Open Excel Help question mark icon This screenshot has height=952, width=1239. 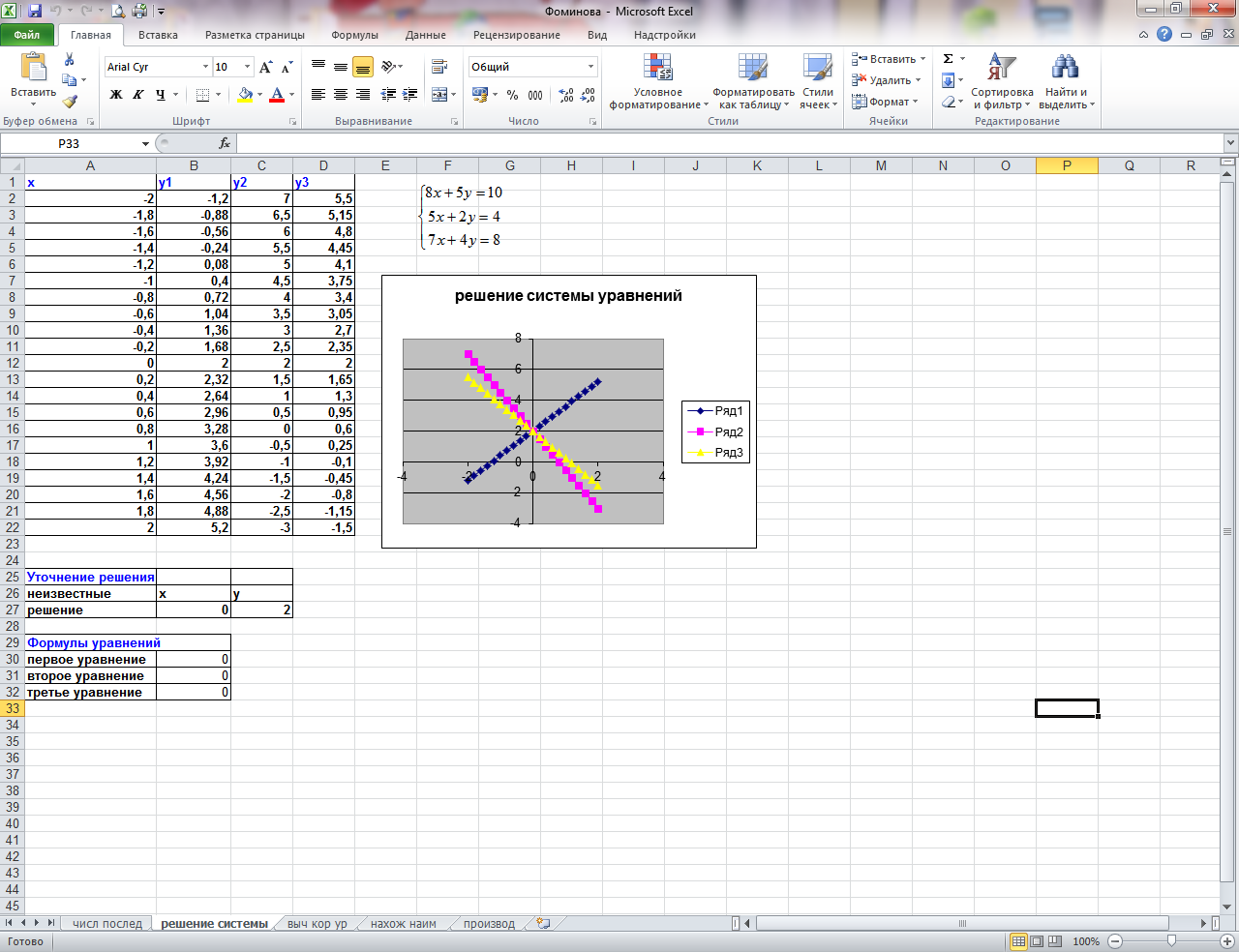click(x=1164, y=34)
